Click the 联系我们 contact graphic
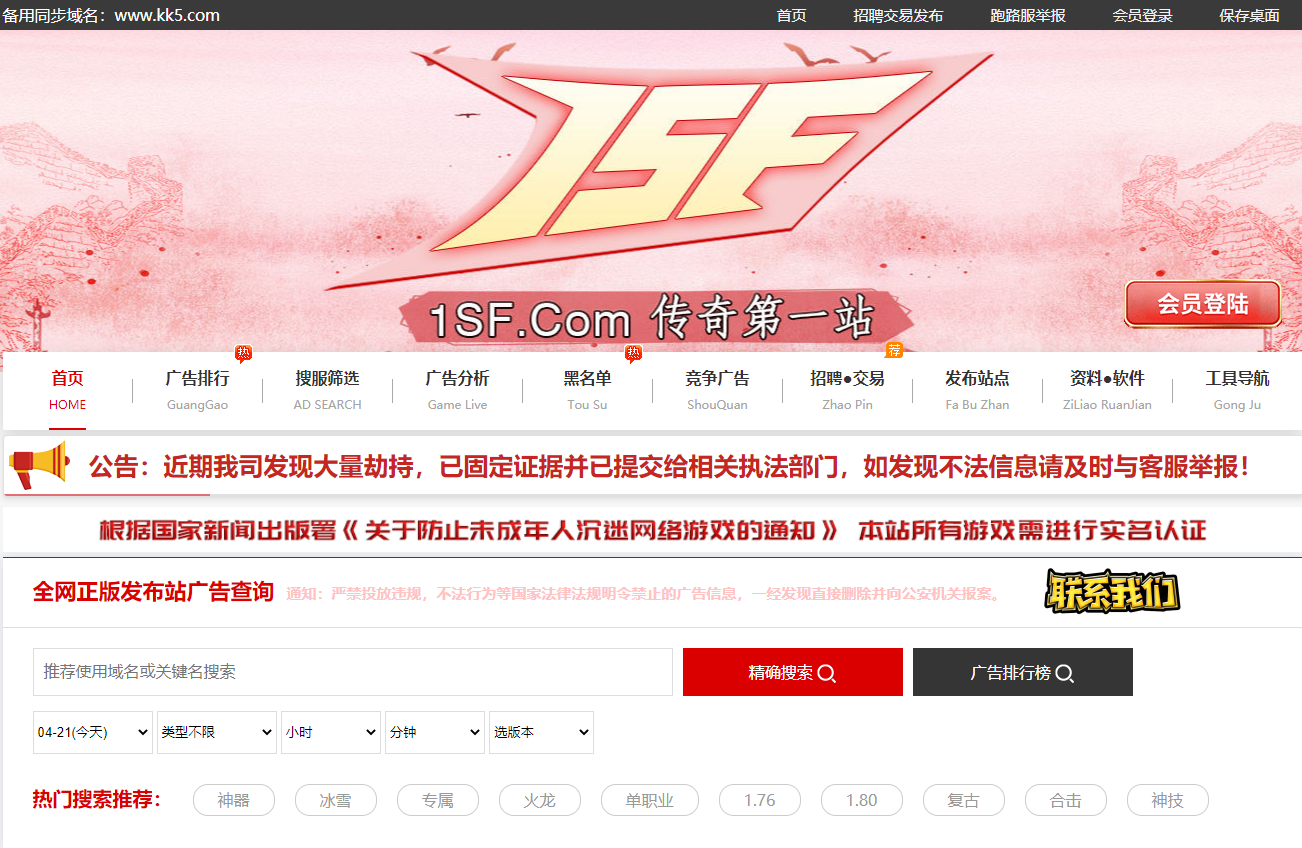 coord(1112,591)
